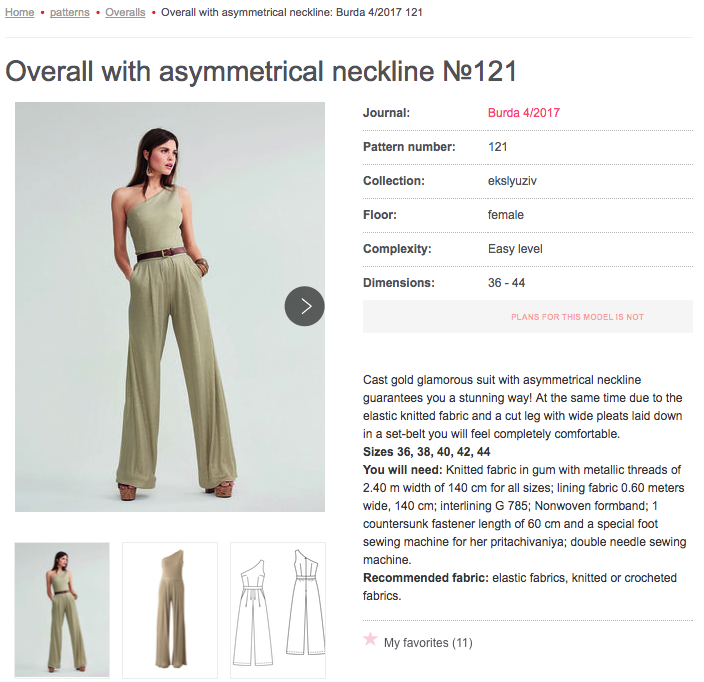Image resolution: width=704 pixels, height=682 pixels.
Task: Select the jumpsuit on mannequin thumbnail
Action: (x=170, y=610)
